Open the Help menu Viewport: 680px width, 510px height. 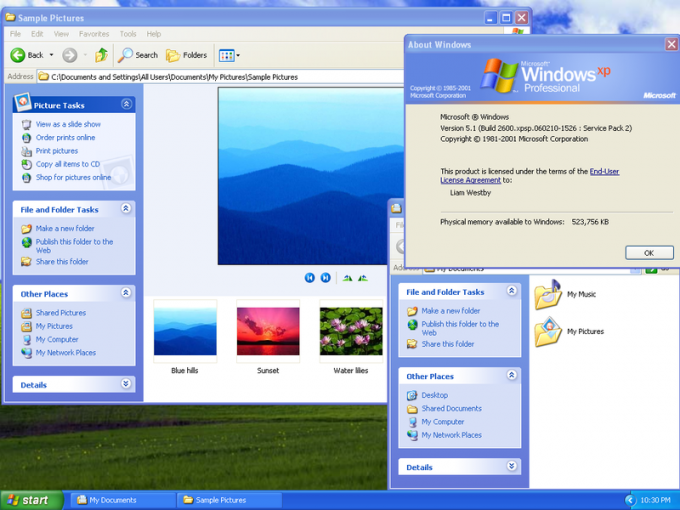[154, 34]
